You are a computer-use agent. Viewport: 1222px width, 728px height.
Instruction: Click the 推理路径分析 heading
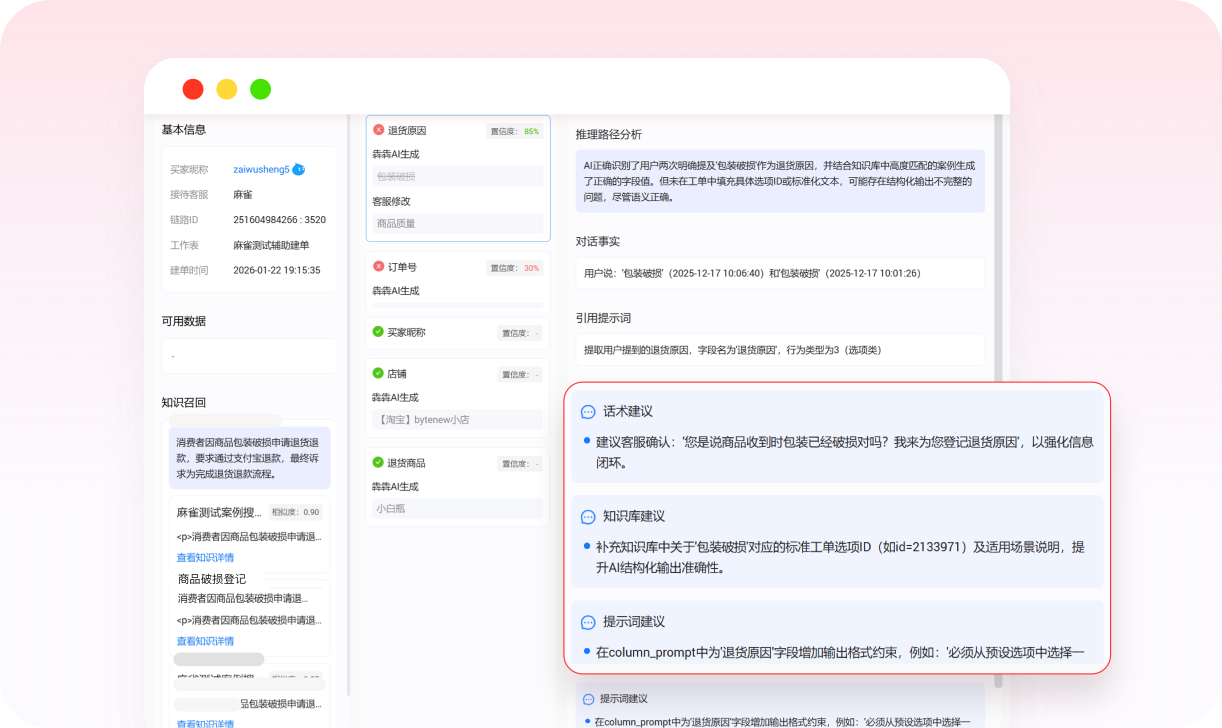tap(609, 134)
